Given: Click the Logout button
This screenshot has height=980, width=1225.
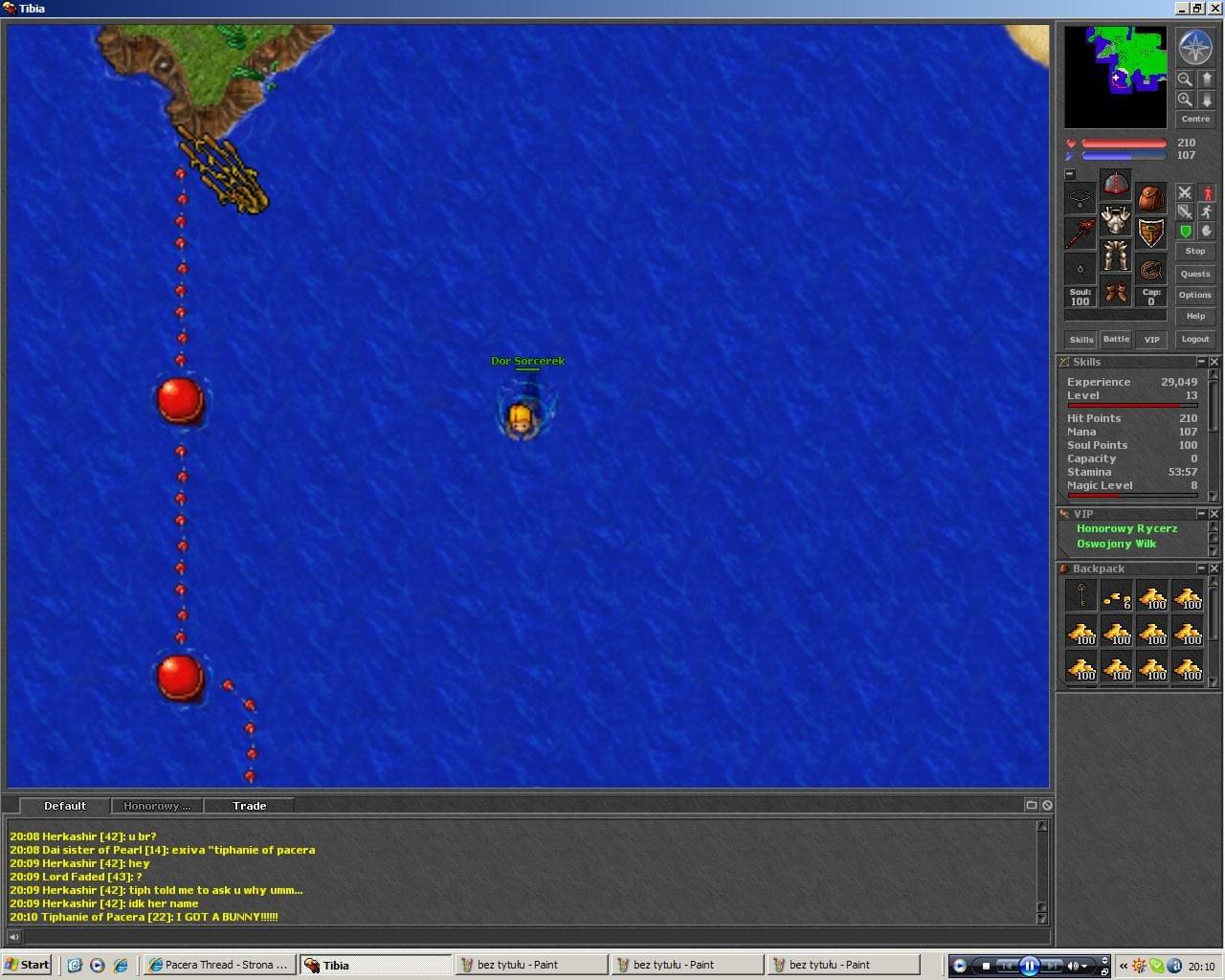Looking at the screenshot, I should pyautogui.click(x=1195, y=339).
